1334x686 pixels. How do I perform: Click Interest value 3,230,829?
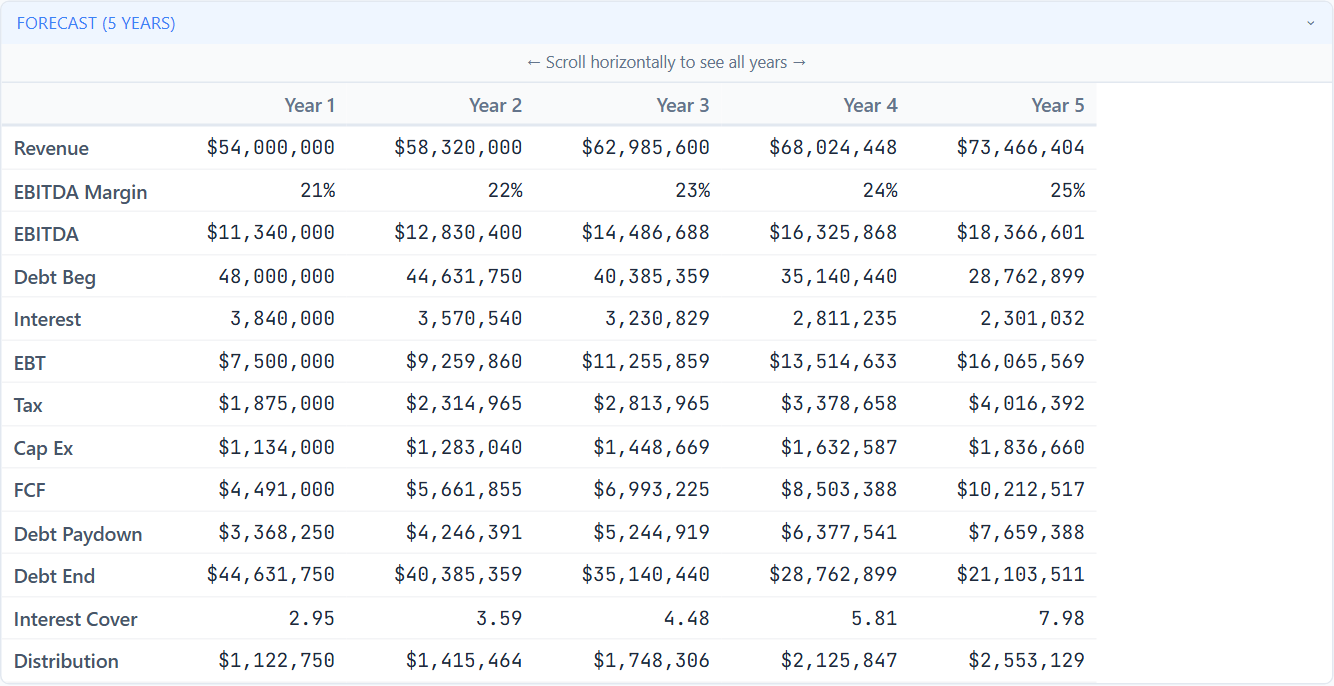coord(657,319)
